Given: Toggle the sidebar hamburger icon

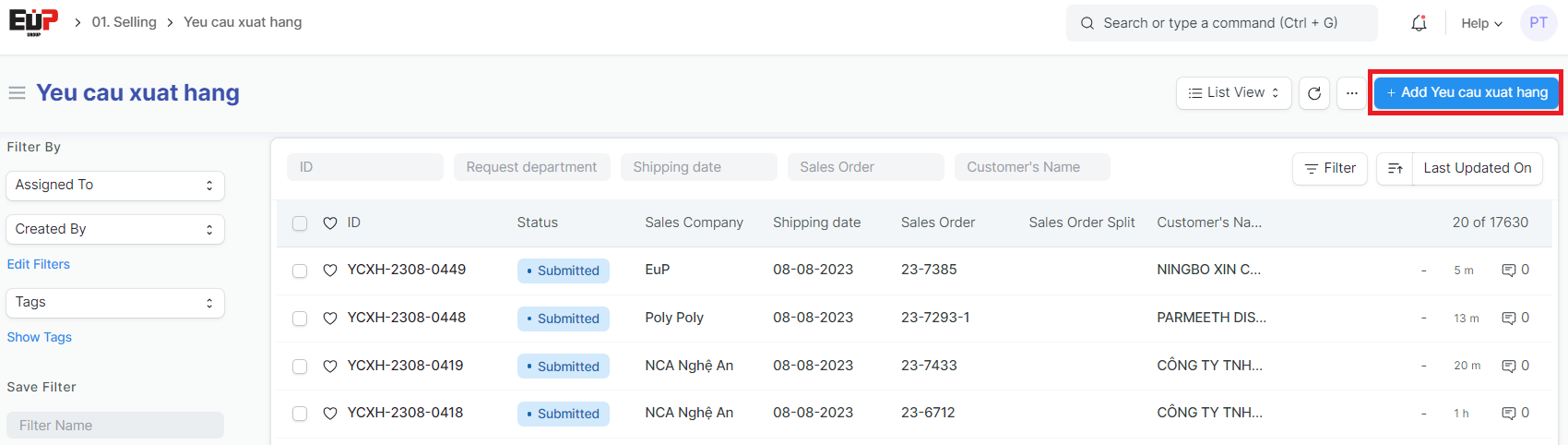Looking at the screenshot, I should tap(17, 93).
